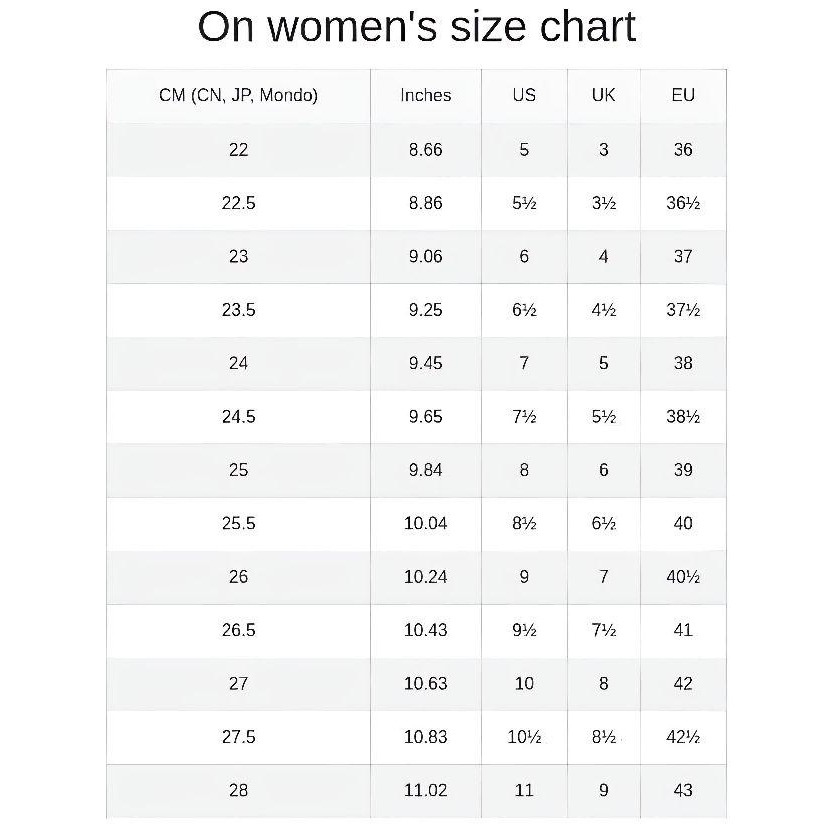Click the "CM (CN, JP, Mondo)" column header
The height and width of the screenshot is (834, 834).
point(238,96)
